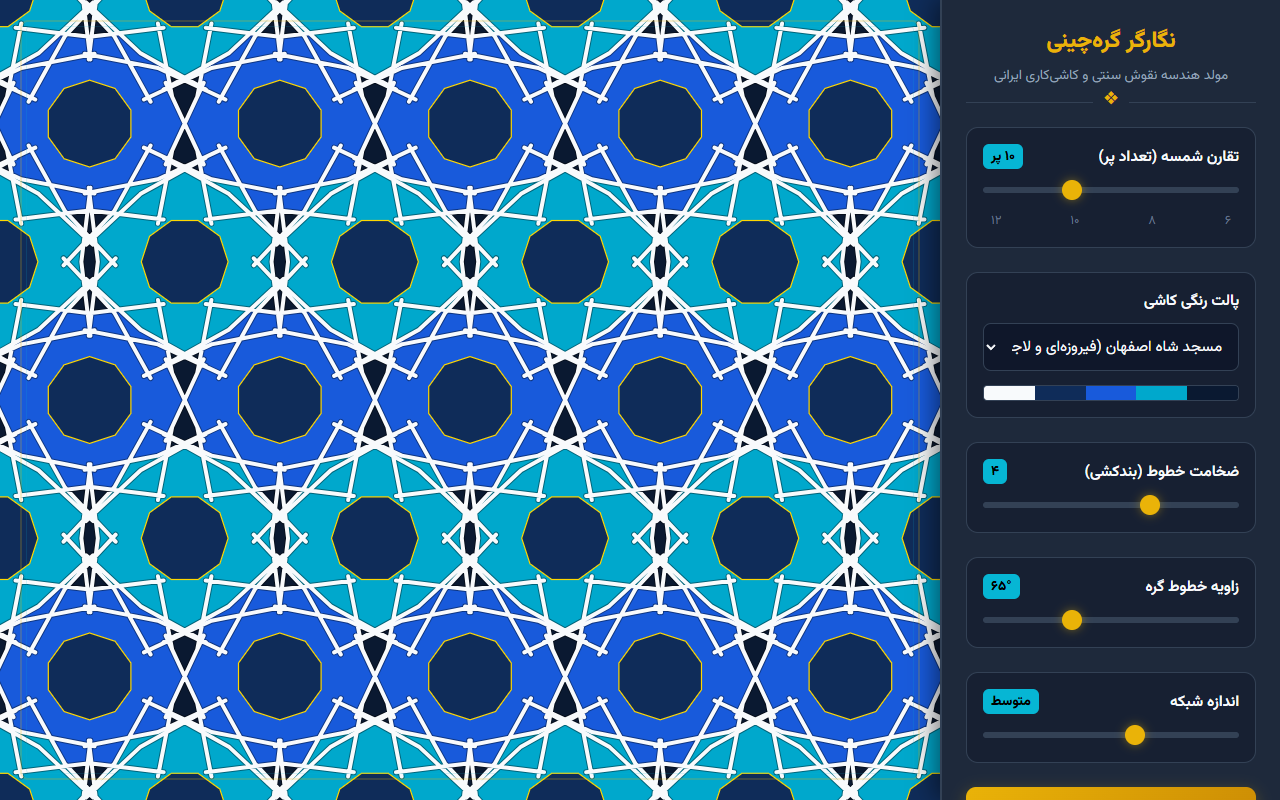Click the label 'زاویه خطوط گره'
Viewport: 1280px width, 800px height.
coord(1192,586)
